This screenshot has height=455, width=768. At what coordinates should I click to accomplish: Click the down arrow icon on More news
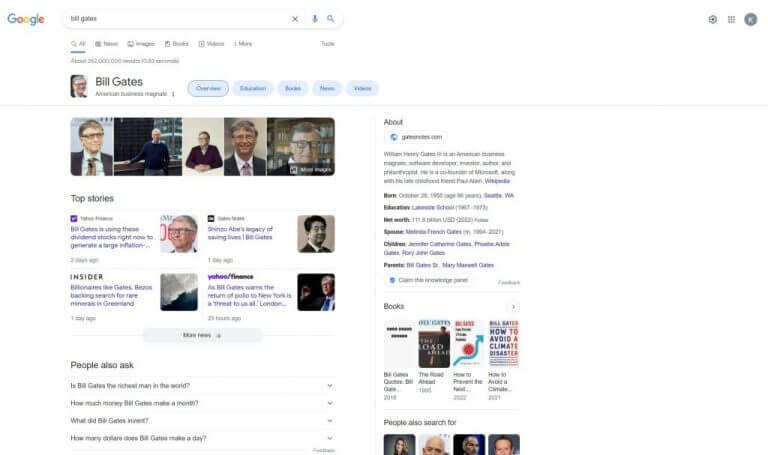pyautogui.click(x=219, y=335)
